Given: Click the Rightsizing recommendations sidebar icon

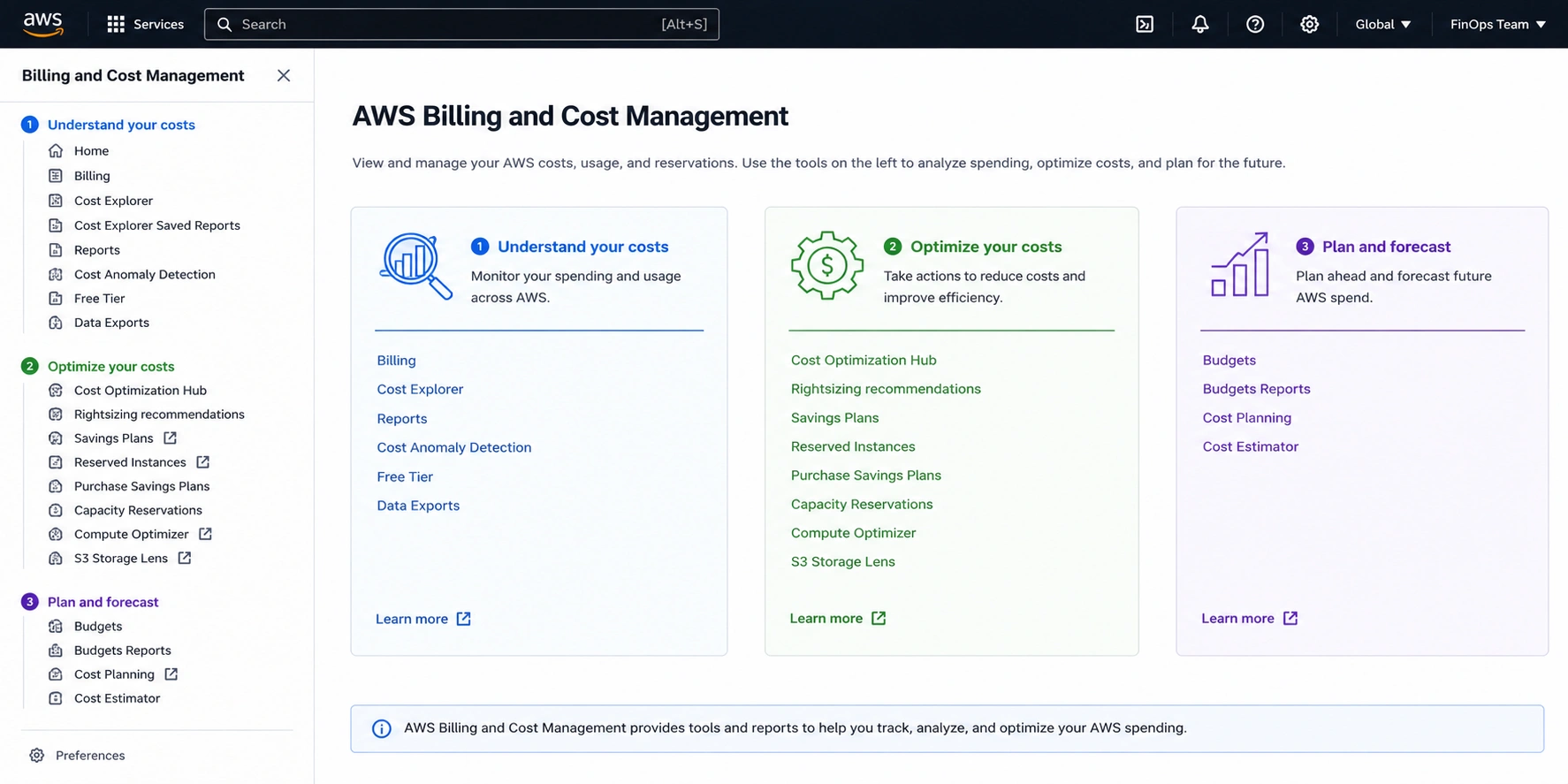Looking at the screenshot, I should 56,414.
